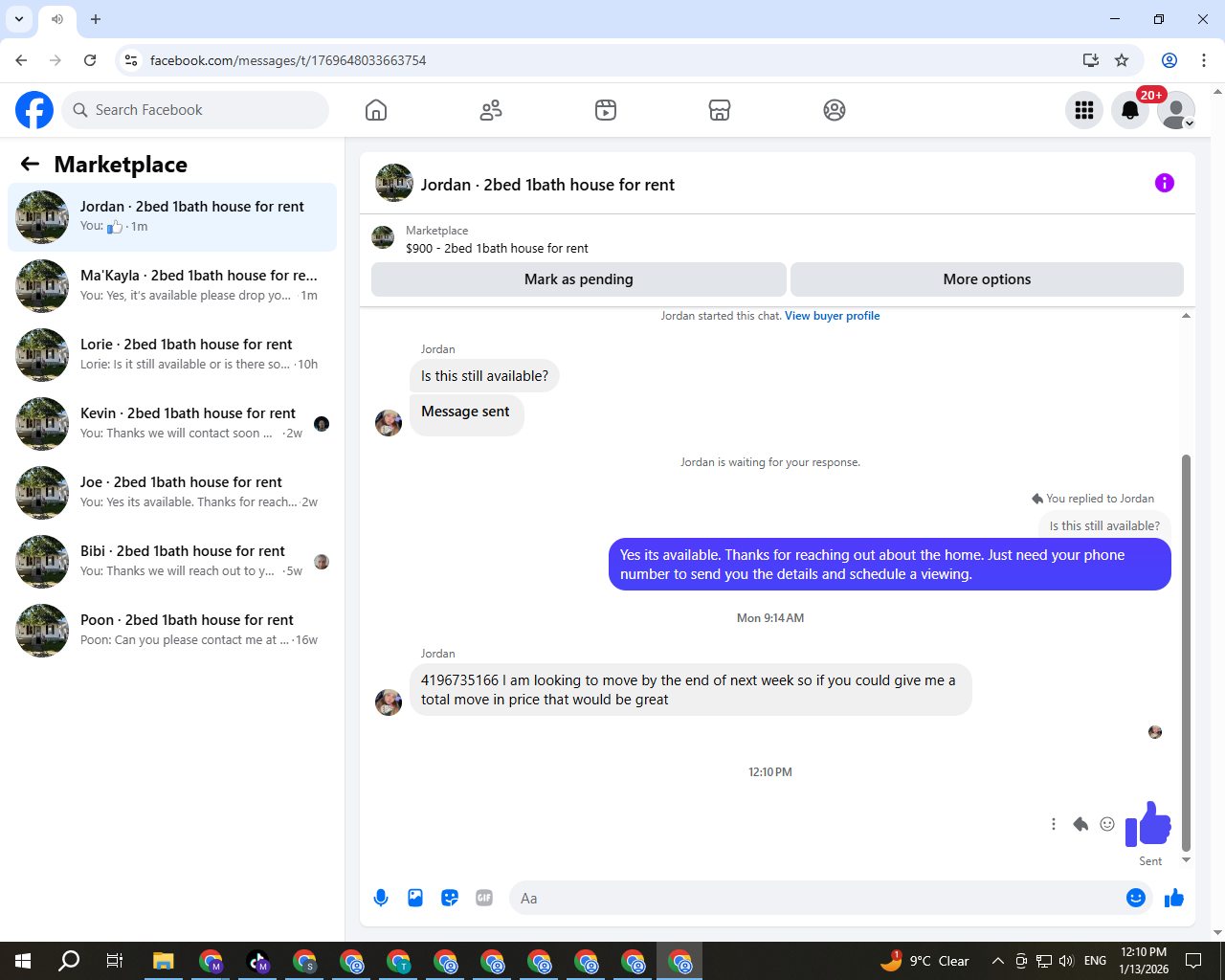The width and height of the screenshot is (1225, 980).
Task: Choose a GIF icon in composer
Action: [x=484, y=898]
